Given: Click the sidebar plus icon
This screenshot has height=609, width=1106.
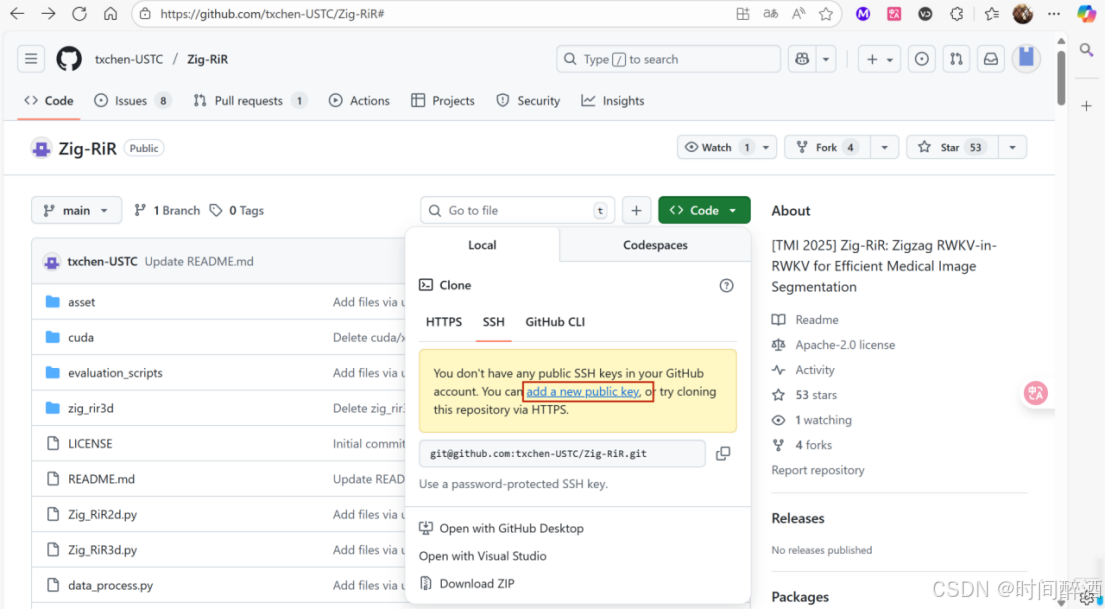Looking at the screenshot, I should (x=1086, y=106).
